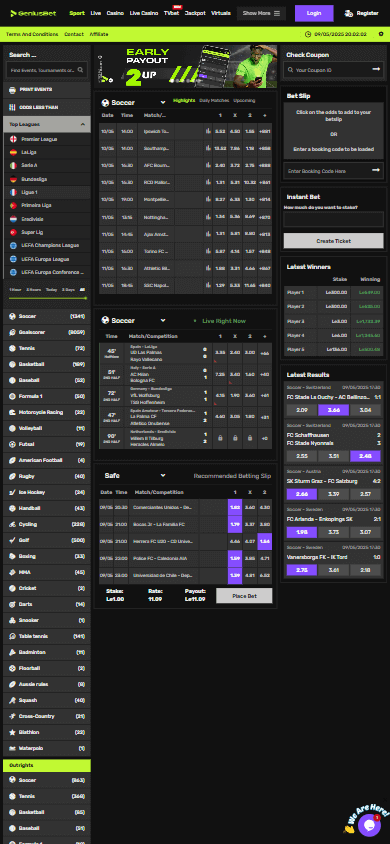
Task: Open the settings icon beside the date
Action: (x=381, y=34)
